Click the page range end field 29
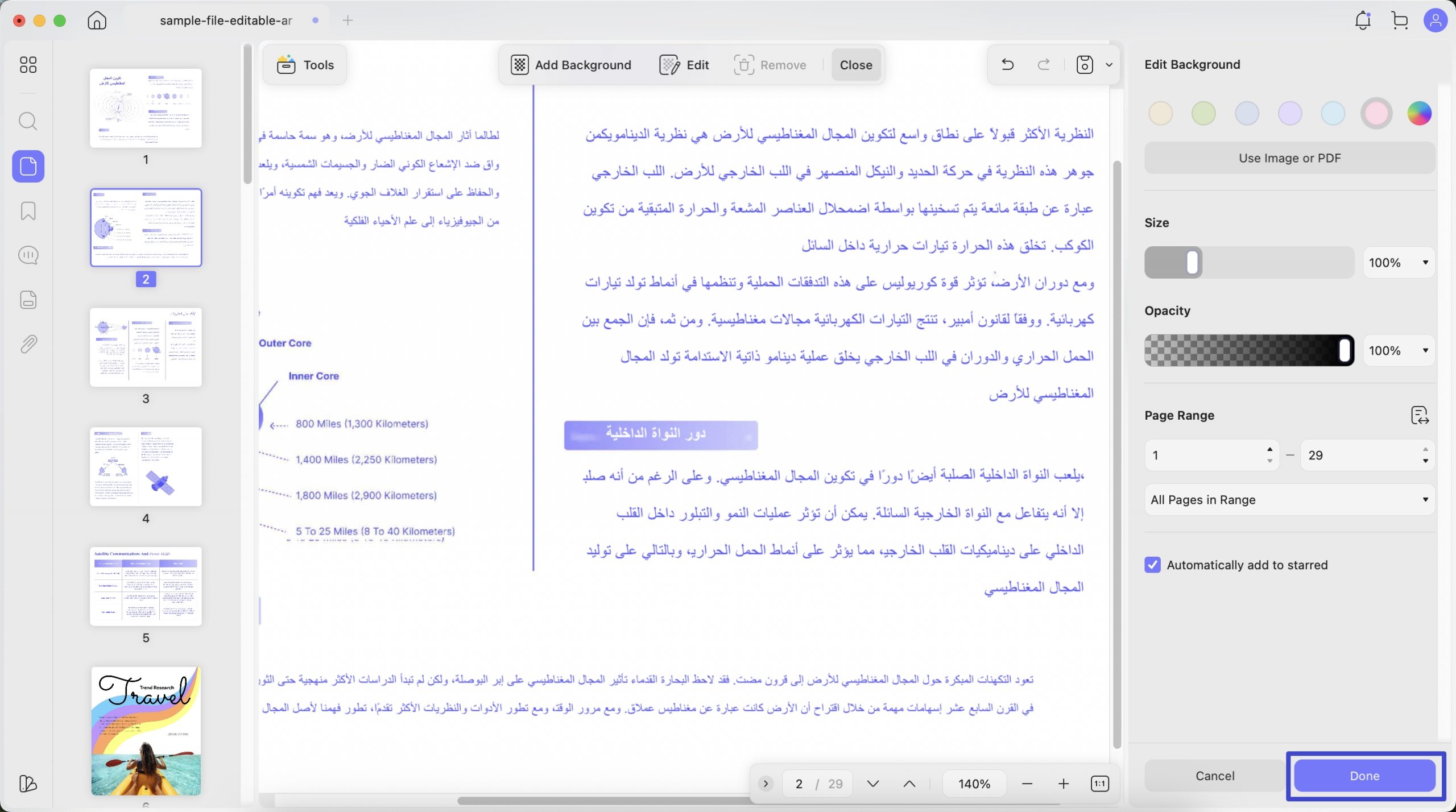 coord(1367,455)
